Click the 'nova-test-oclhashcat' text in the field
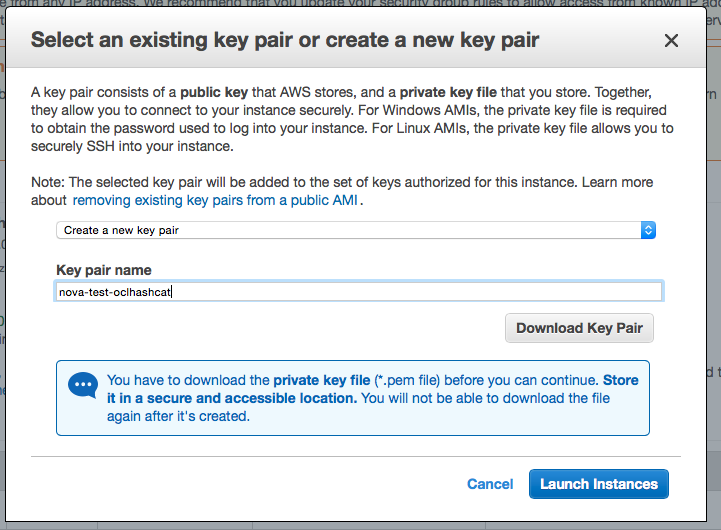This screenshot has width=721, height=530. point(115,292)
